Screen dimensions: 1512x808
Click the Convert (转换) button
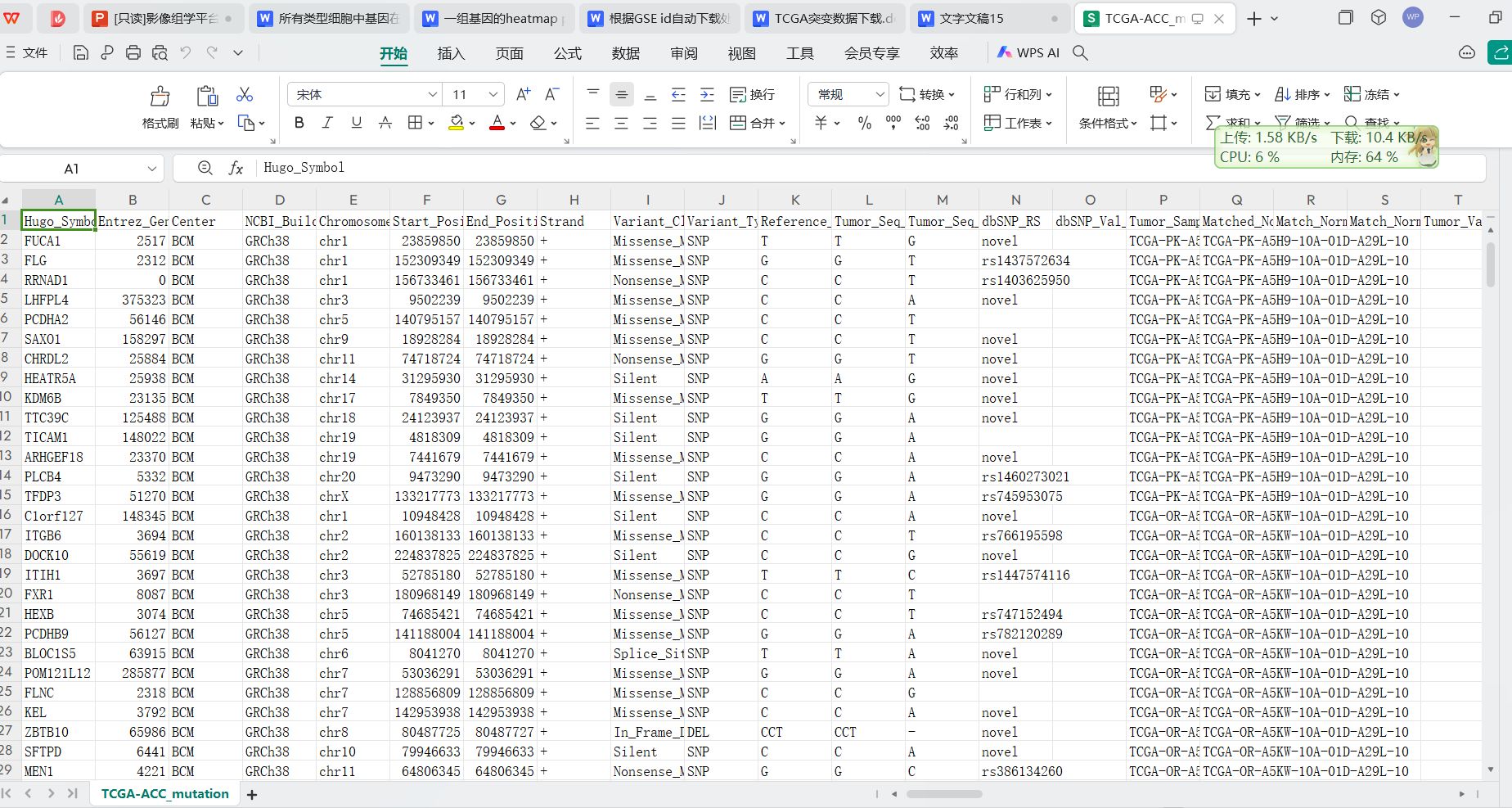click(926, 94)
